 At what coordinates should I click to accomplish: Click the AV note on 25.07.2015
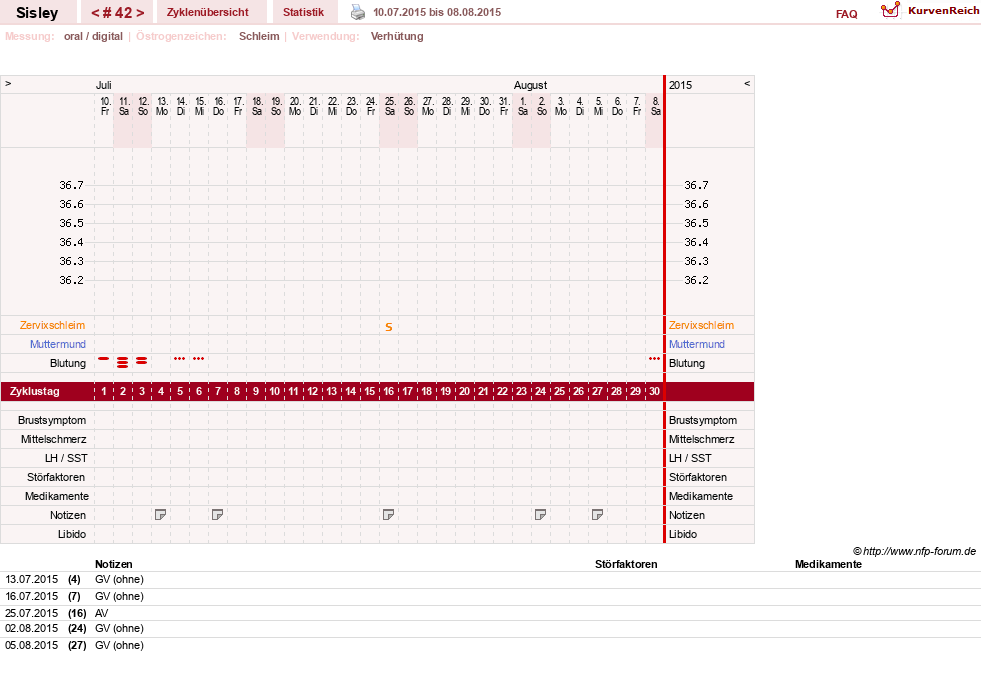pos(101,614)
